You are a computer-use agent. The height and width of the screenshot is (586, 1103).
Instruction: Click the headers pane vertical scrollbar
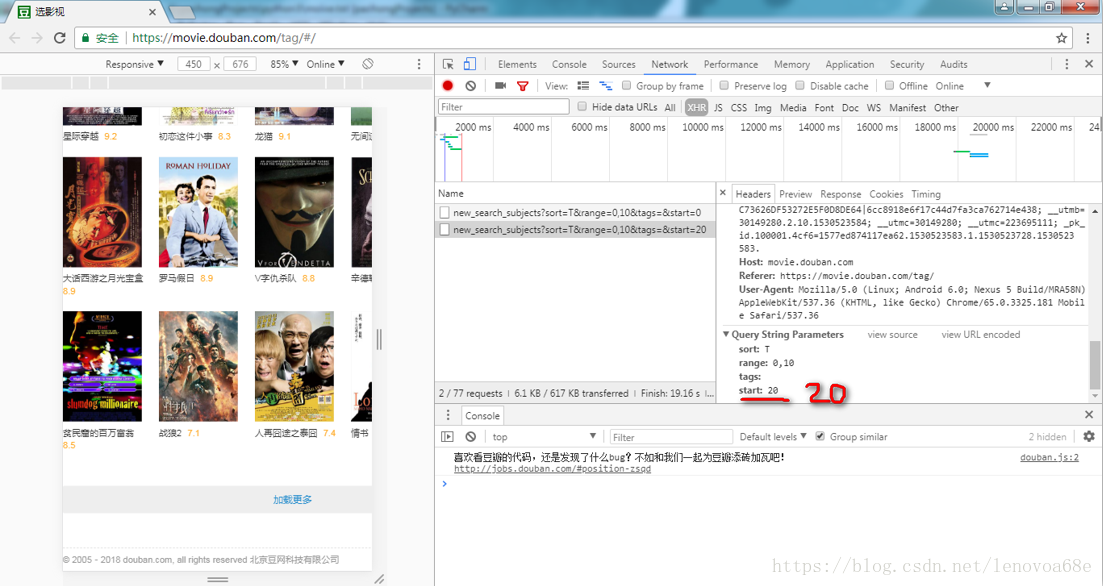(x=1095, y=364)
